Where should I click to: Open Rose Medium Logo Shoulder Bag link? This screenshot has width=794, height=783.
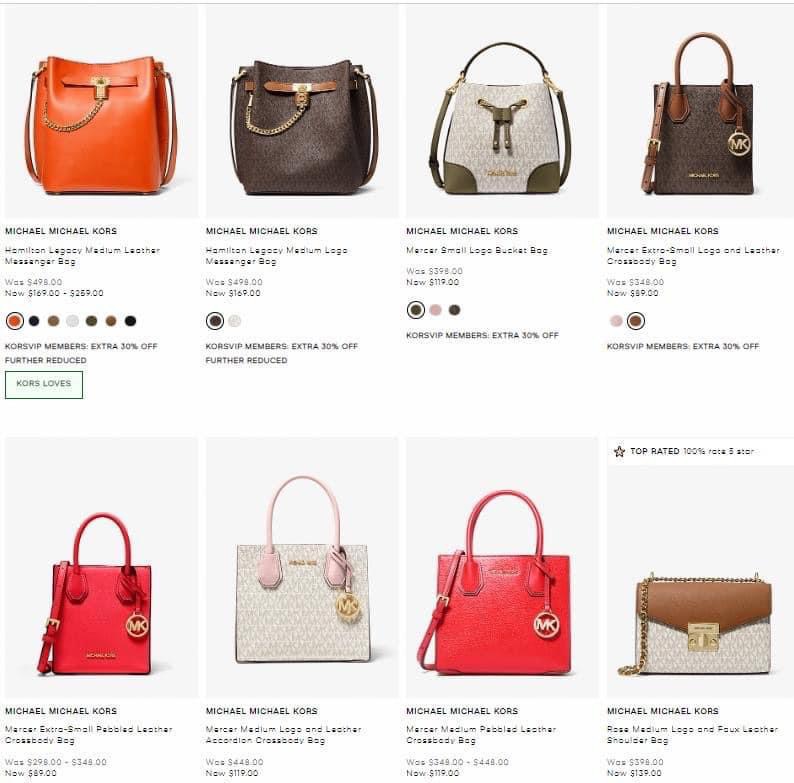(692, 734)
